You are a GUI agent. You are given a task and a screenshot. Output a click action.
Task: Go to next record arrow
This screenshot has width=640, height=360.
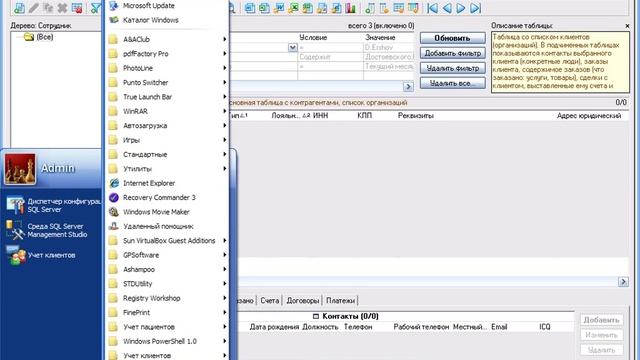tap(461, 8)
